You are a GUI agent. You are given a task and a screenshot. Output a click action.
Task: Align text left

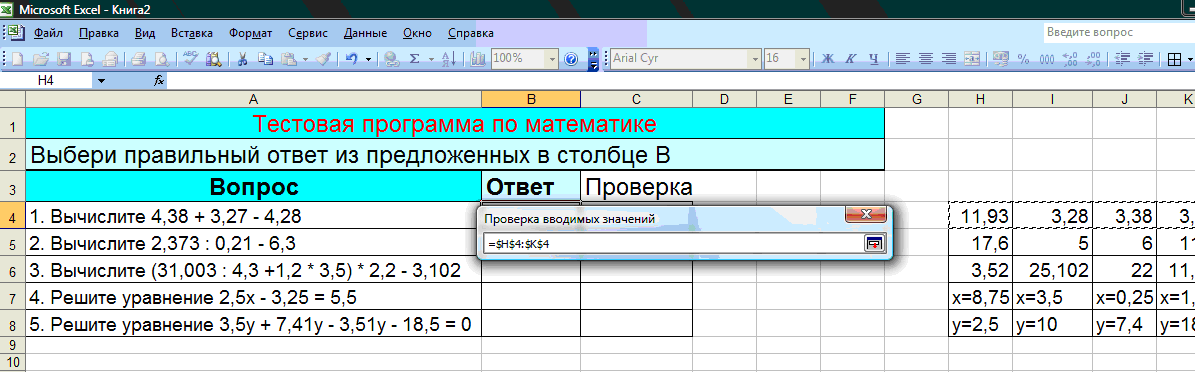(x=903, y=59)
